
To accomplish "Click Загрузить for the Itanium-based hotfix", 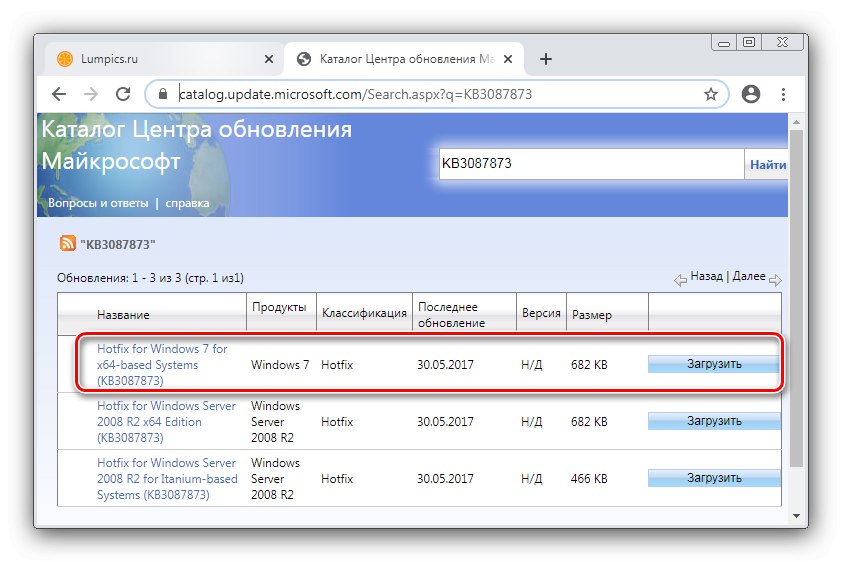I will tap(714, 478).
